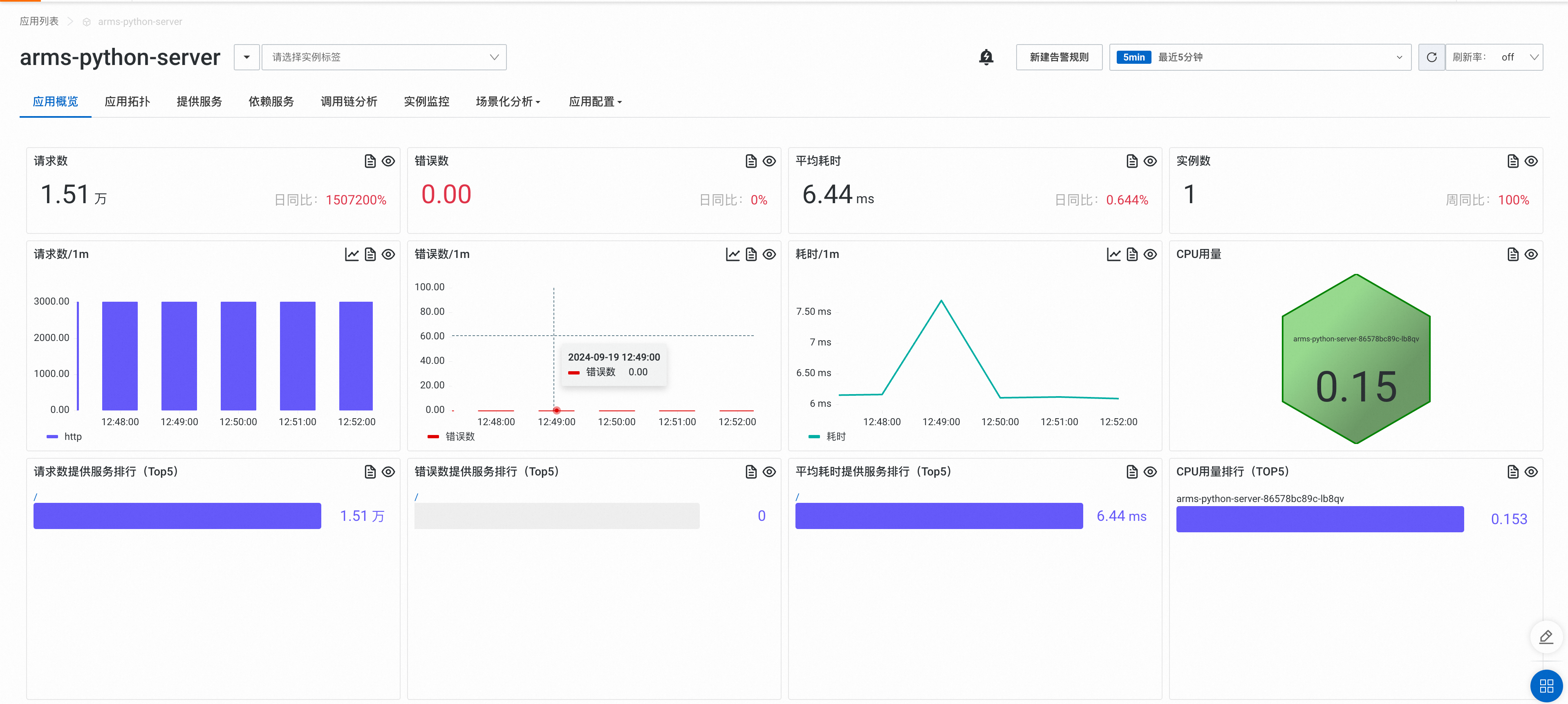Click the line chart icon in 请求数/1m panel
This screenshot has width=1568, height=704.
351,254
